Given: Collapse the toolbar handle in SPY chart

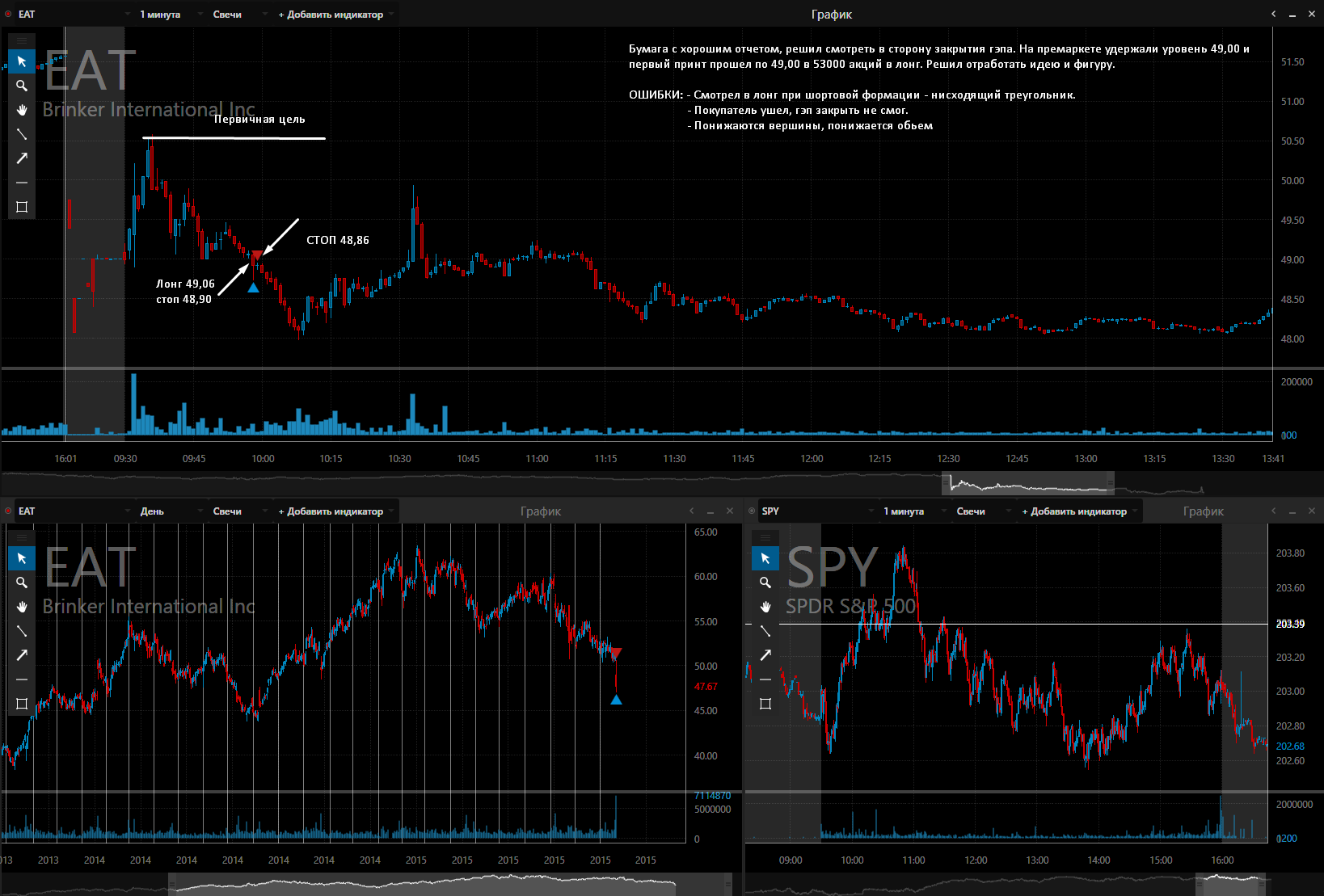Looking at the screenshot, I should [x=765, y=536].
